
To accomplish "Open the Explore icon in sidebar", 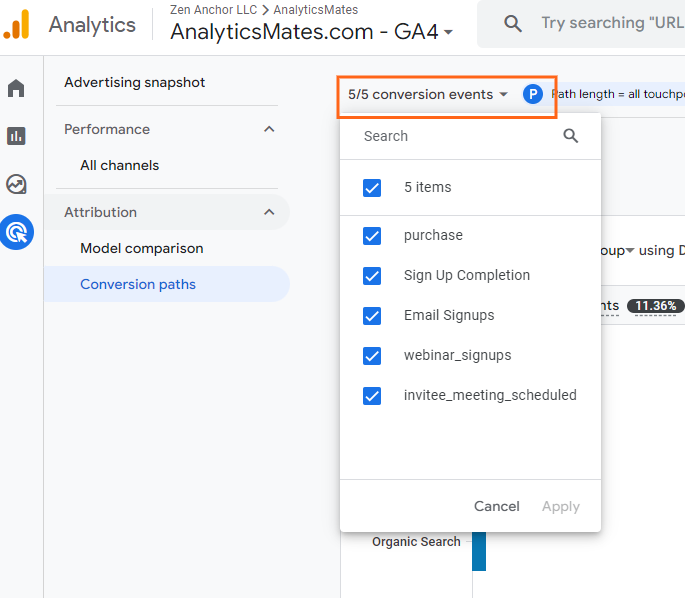I will click(16, 184).
